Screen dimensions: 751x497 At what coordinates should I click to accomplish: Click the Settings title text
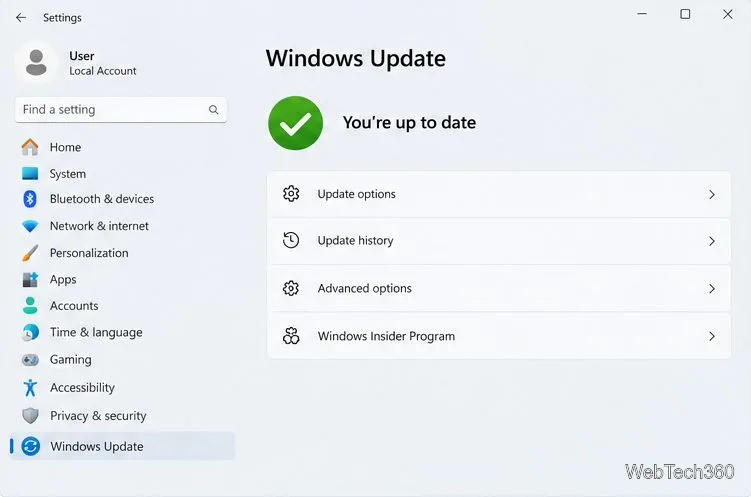pos(62,18)
